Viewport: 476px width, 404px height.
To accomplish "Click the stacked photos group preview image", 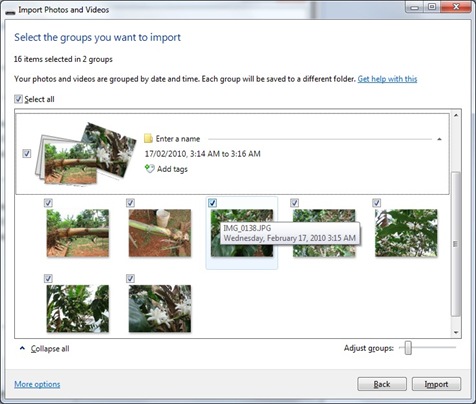I will (86, 153).
